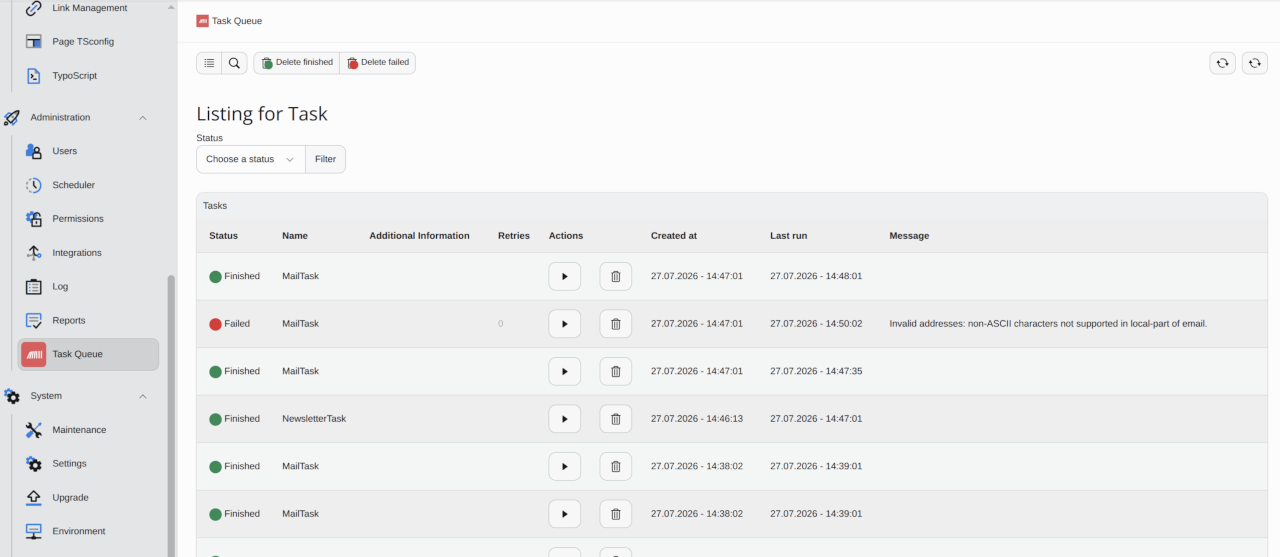Viewport: 1280px width, 557px height.
Task: Run the NewsletterTask entry
Action: coord(564,419)
